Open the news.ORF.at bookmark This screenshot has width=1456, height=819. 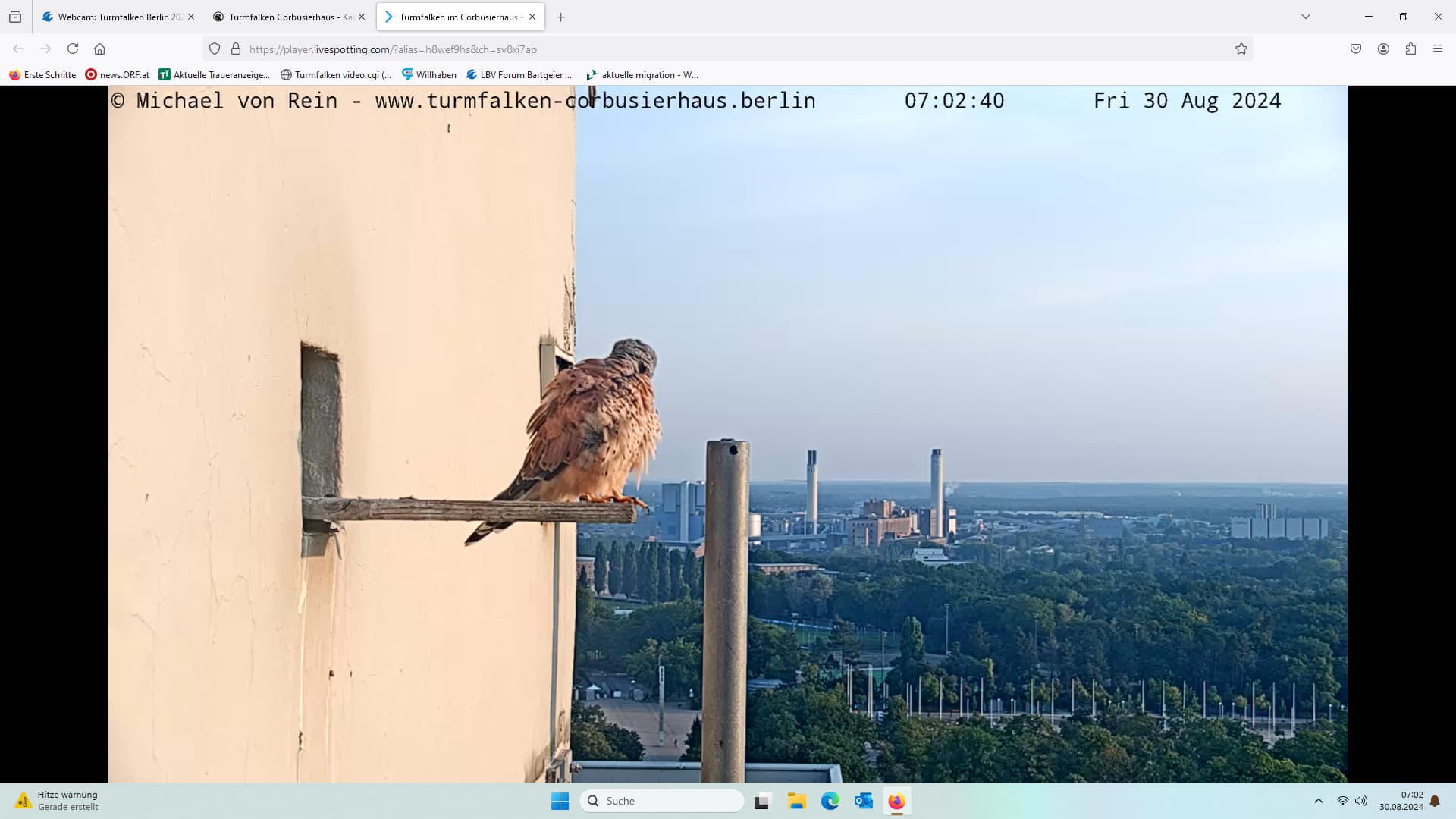point(118,74)
